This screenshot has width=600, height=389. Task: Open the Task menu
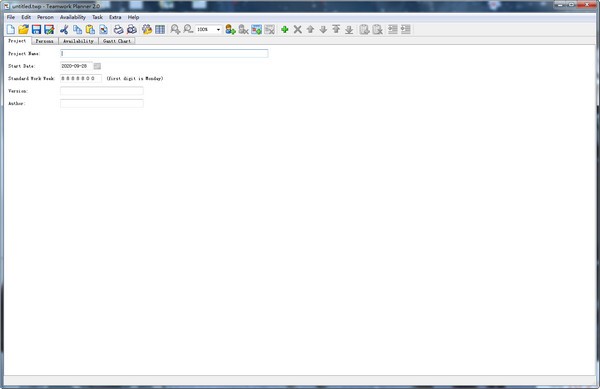tap(97, 17)
